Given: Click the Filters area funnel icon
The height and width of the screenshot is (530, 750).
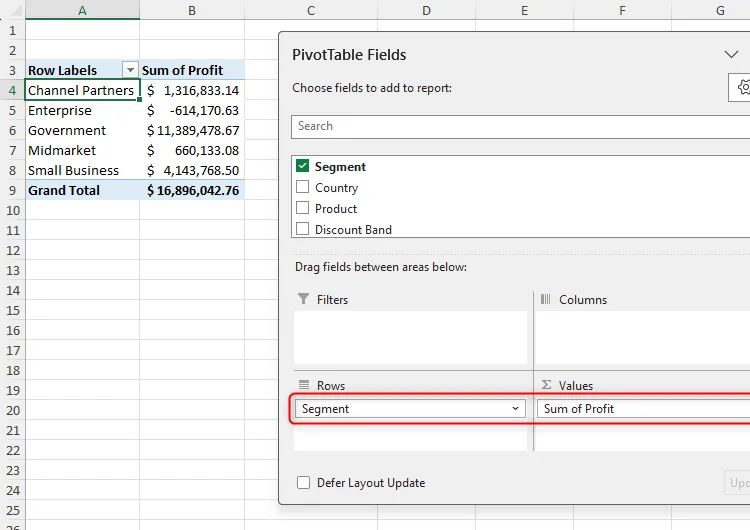Looking at the screenshot, I should coord(303,299).
